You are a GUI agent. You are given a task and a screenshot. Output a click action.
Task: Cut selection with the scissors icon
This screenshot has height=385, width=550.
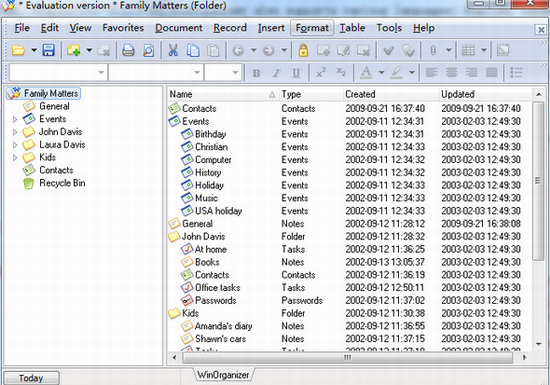[173, 50]
